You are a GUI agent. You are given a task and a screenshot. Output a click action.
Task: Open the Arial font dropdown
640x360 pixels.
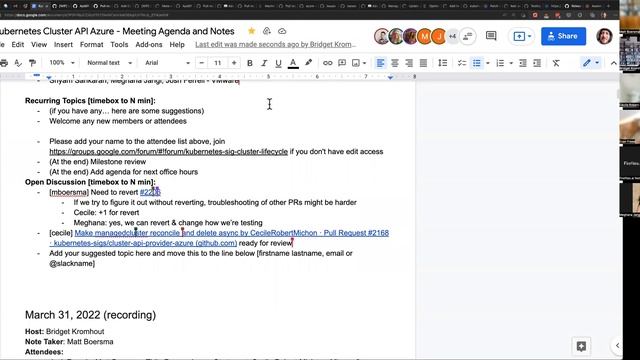pyautogui.click(x=167, y=63)
